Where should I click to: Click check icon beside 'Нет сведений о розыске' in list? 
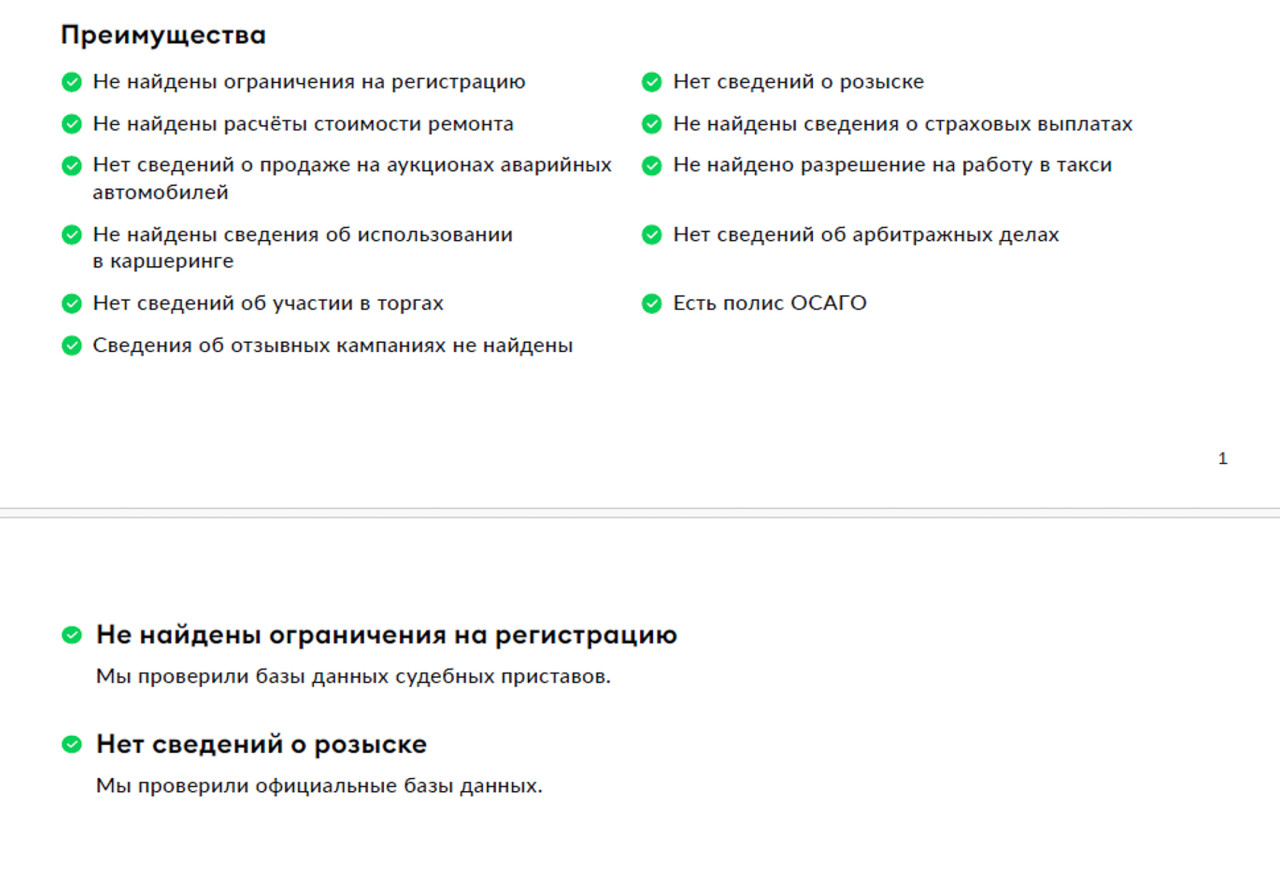pos(652,82)
